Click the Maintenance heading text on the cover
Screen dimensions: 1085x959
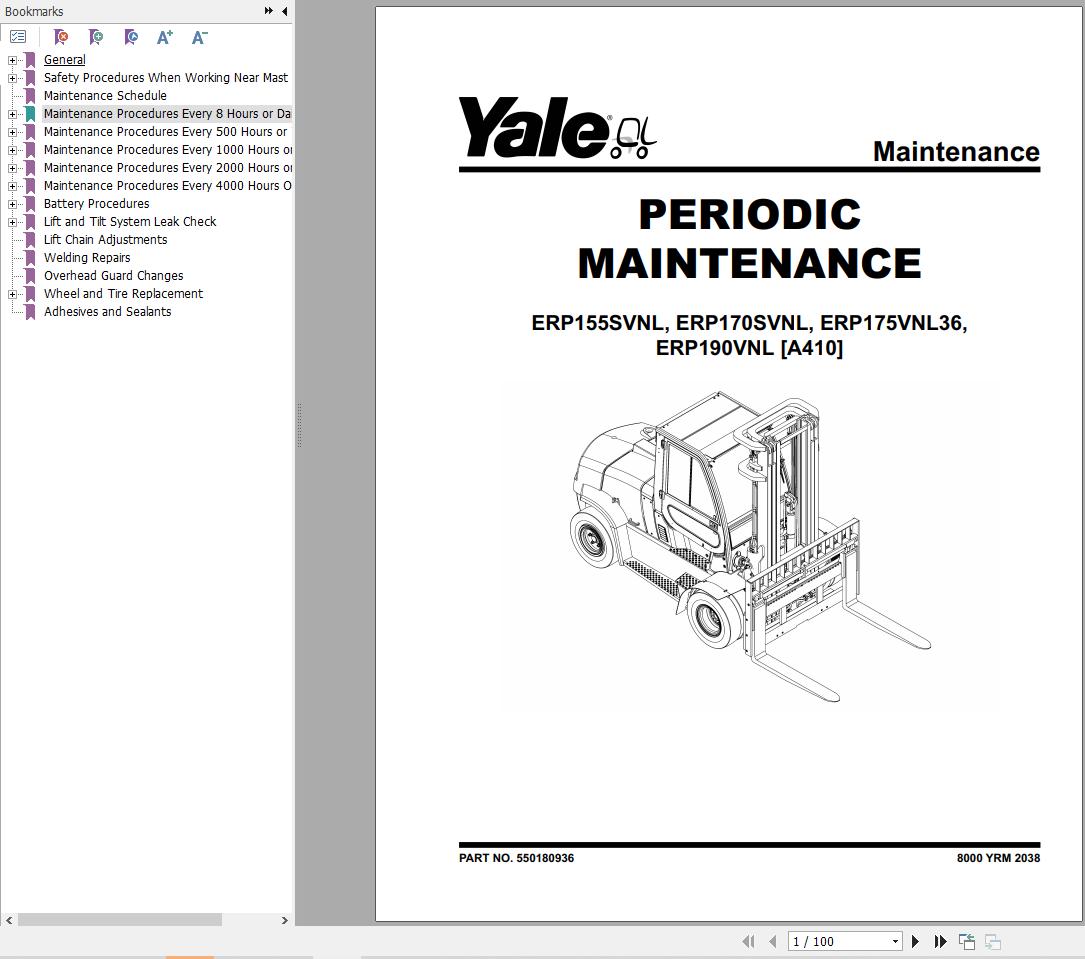point(956,152)
